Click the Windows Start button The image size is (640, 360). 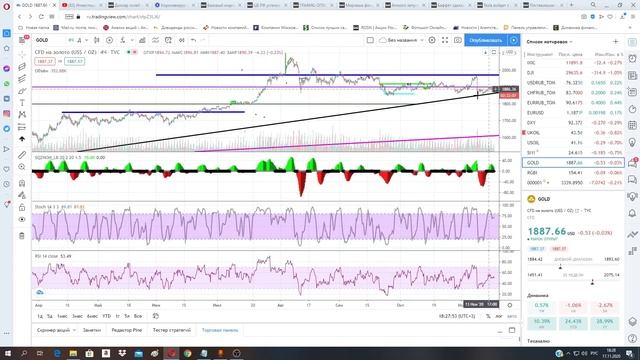coord(8,353)
